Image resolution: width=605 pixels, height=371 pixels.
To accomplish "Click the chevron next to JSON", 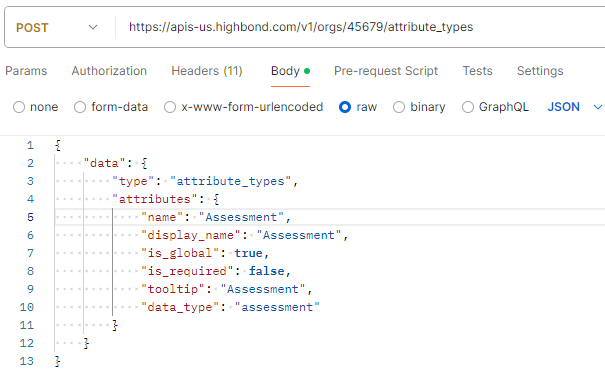I will click(x=597, y=107).
